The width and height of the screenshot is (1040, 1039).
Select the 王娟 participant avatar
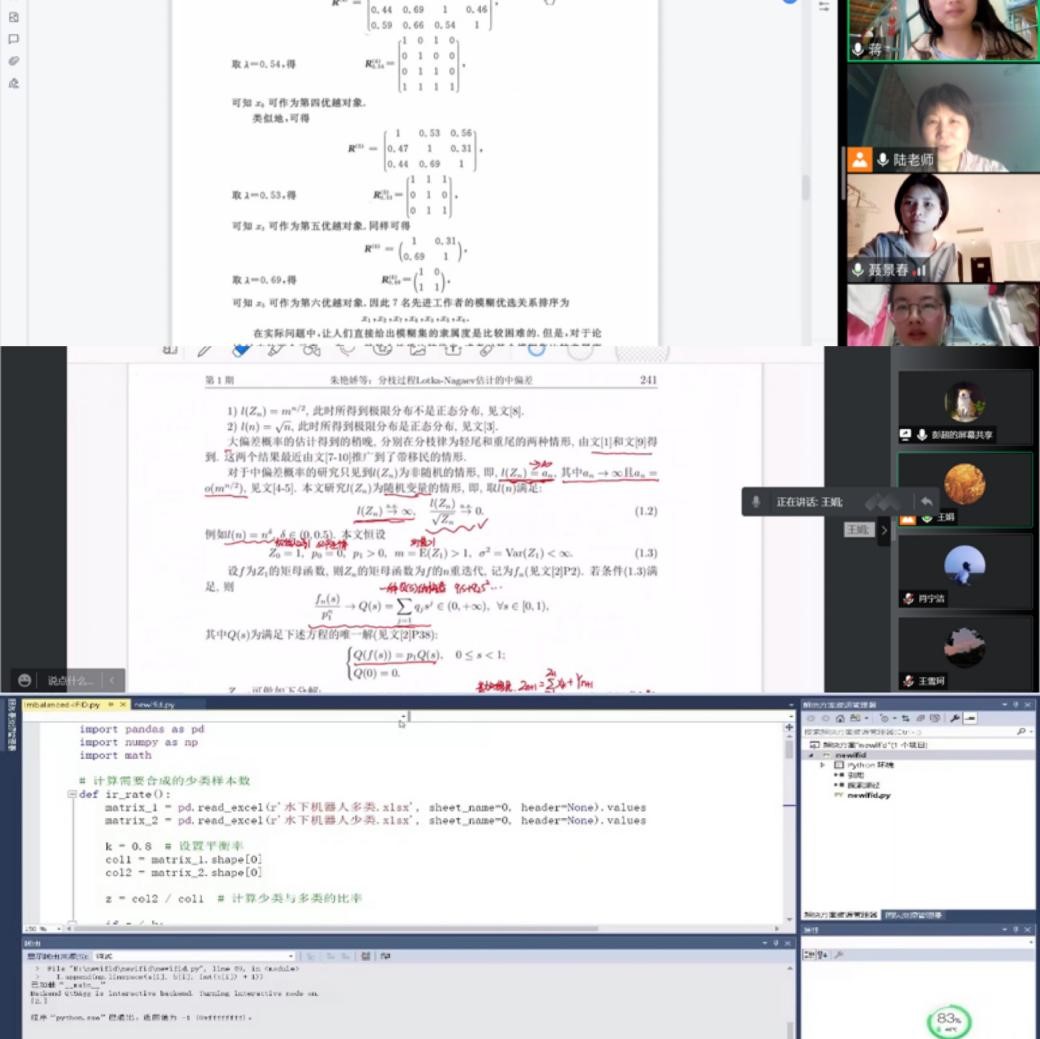pos(964,484)
